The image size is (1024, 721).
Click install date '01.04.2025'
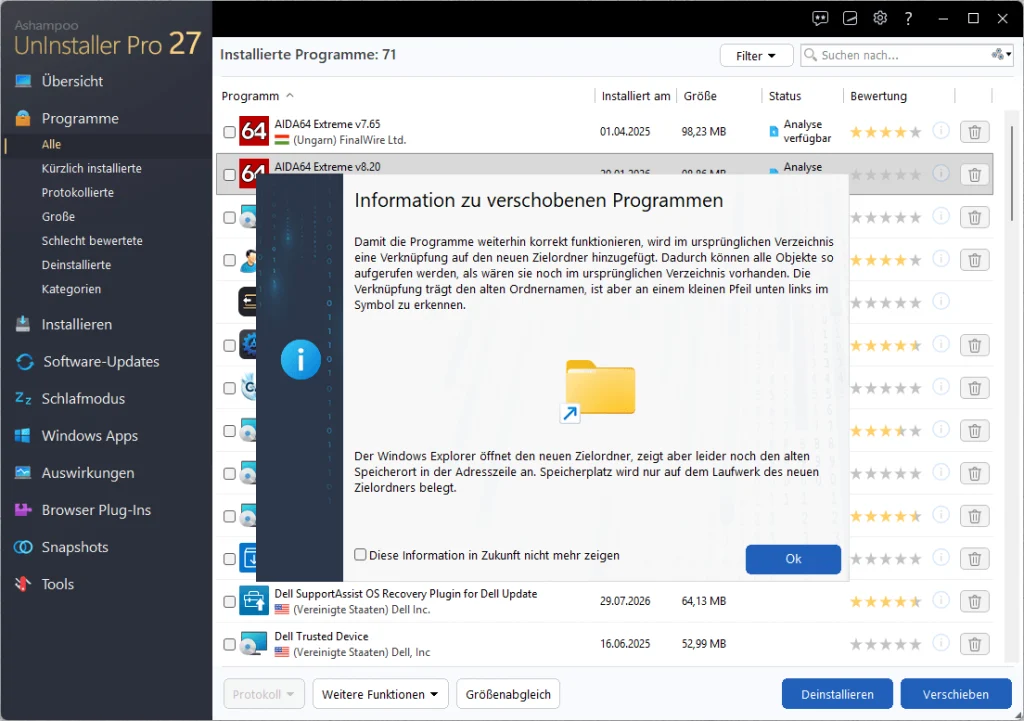click(625, 131)
